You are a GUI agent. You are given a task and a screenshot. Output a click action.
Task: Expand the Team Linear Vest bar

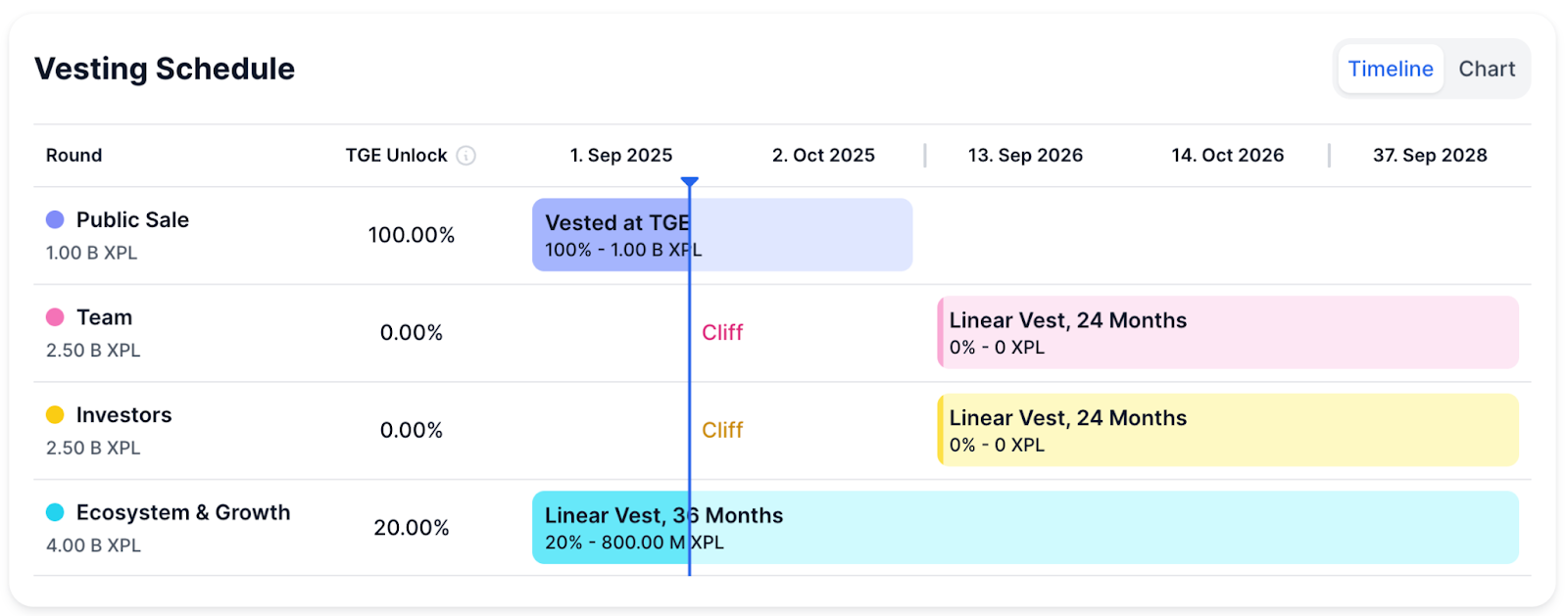point(1229,332)
